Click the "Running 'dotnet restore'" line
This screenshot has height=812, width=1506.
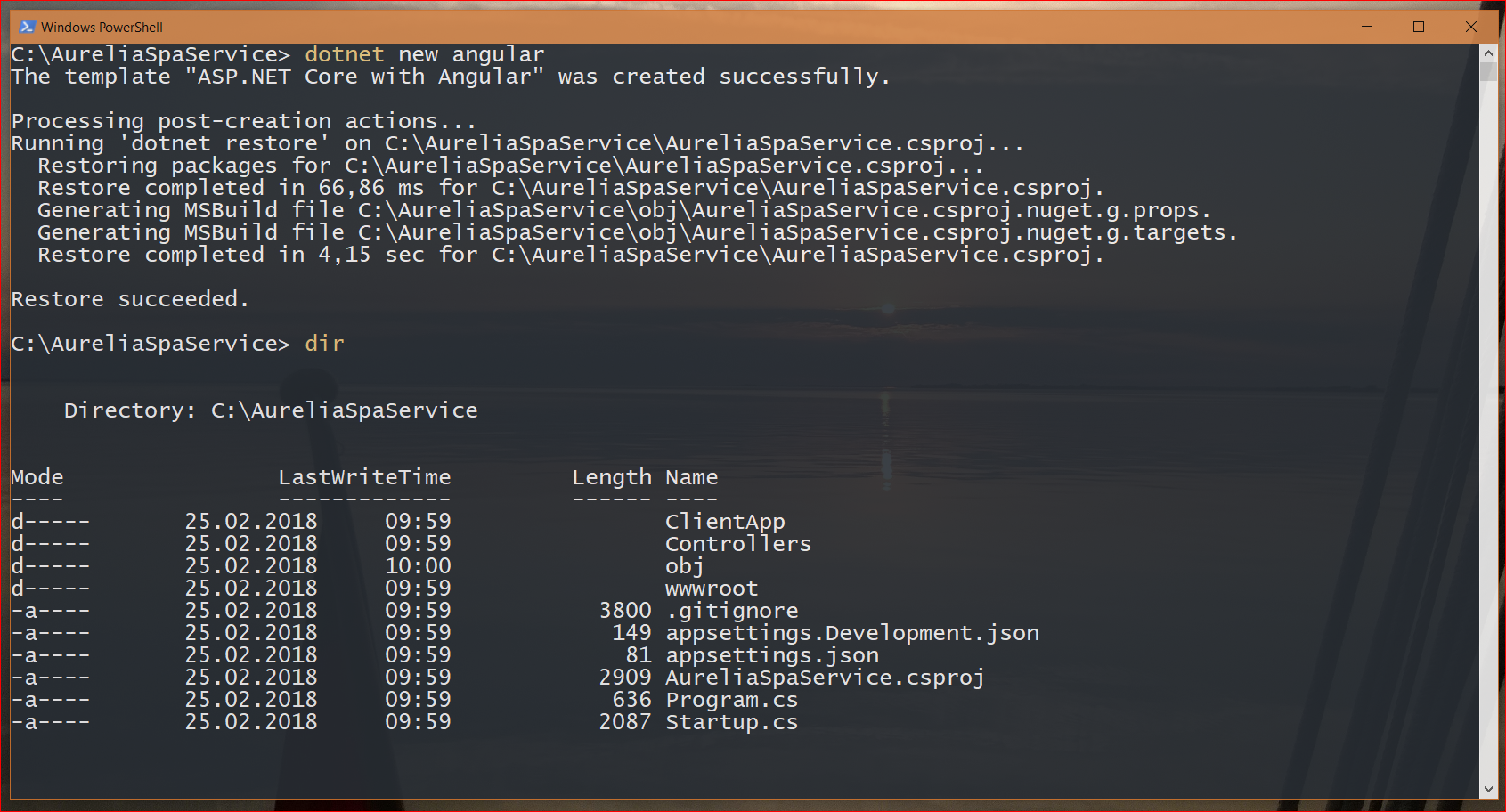(x=517, y=143)
